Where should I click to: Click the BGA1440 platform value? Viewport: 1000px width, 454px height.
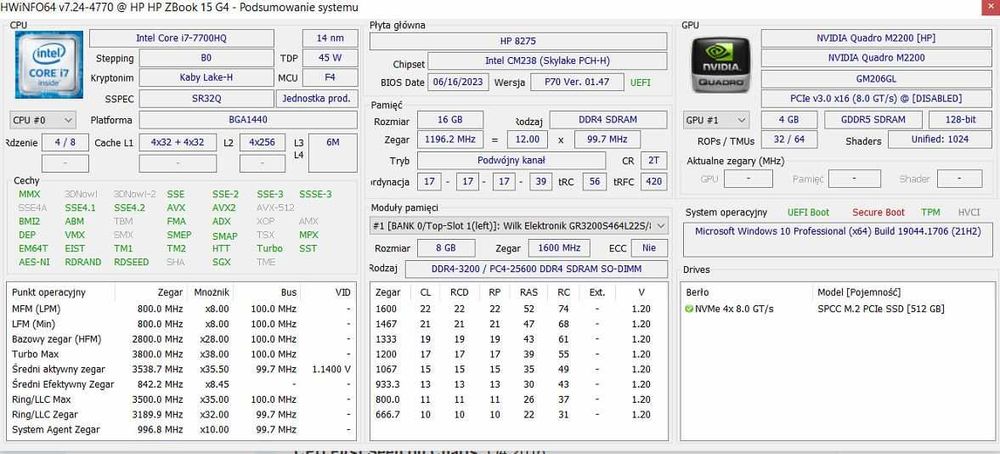pyautogui.click(x=248, y=120)
